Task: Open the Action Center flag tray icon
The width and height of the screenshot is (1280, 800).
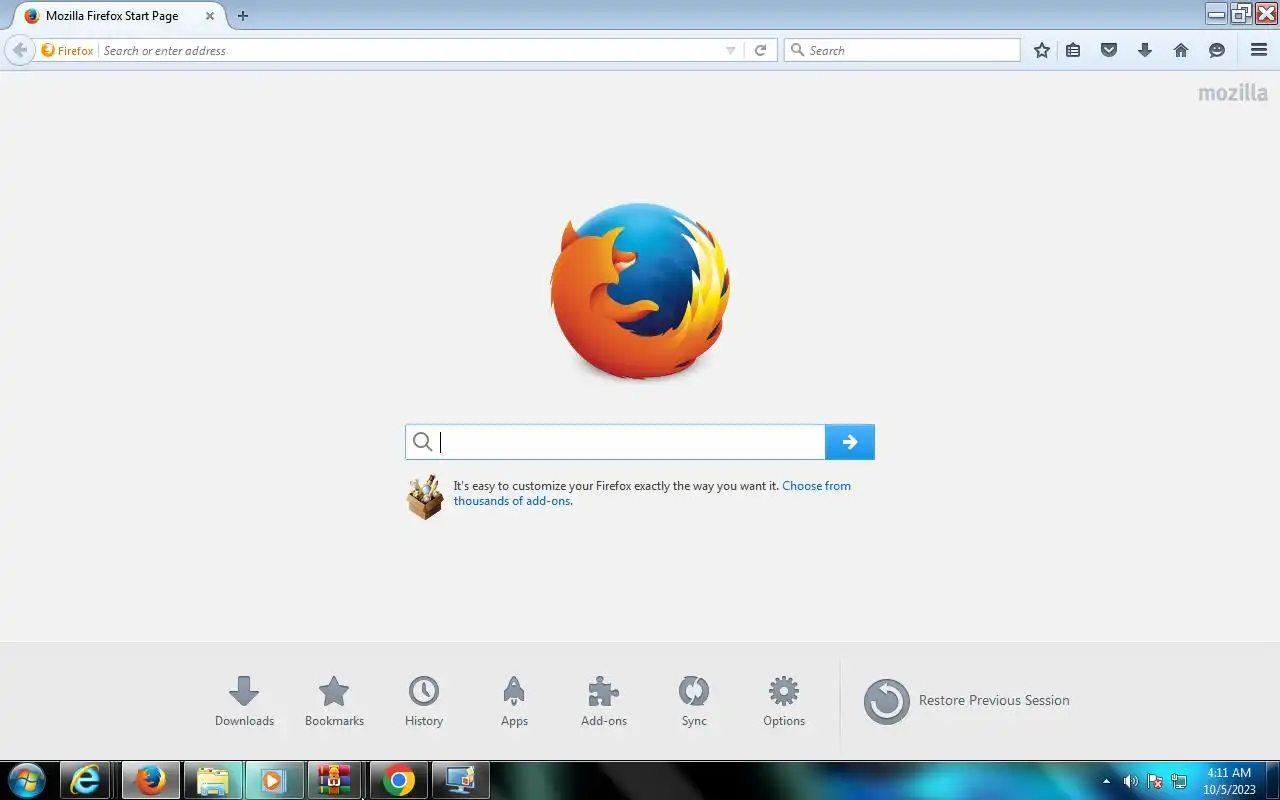Action: 1155,782
